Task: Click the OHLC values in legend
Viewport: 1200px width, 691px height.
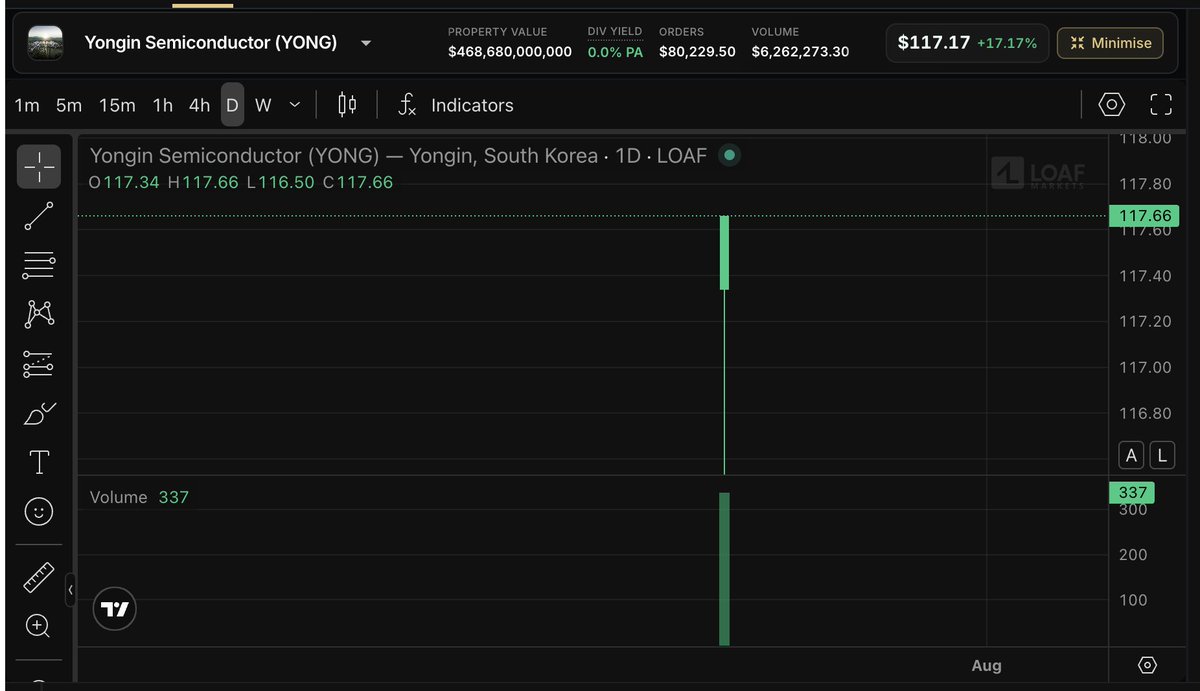Action: coord(241,182)
